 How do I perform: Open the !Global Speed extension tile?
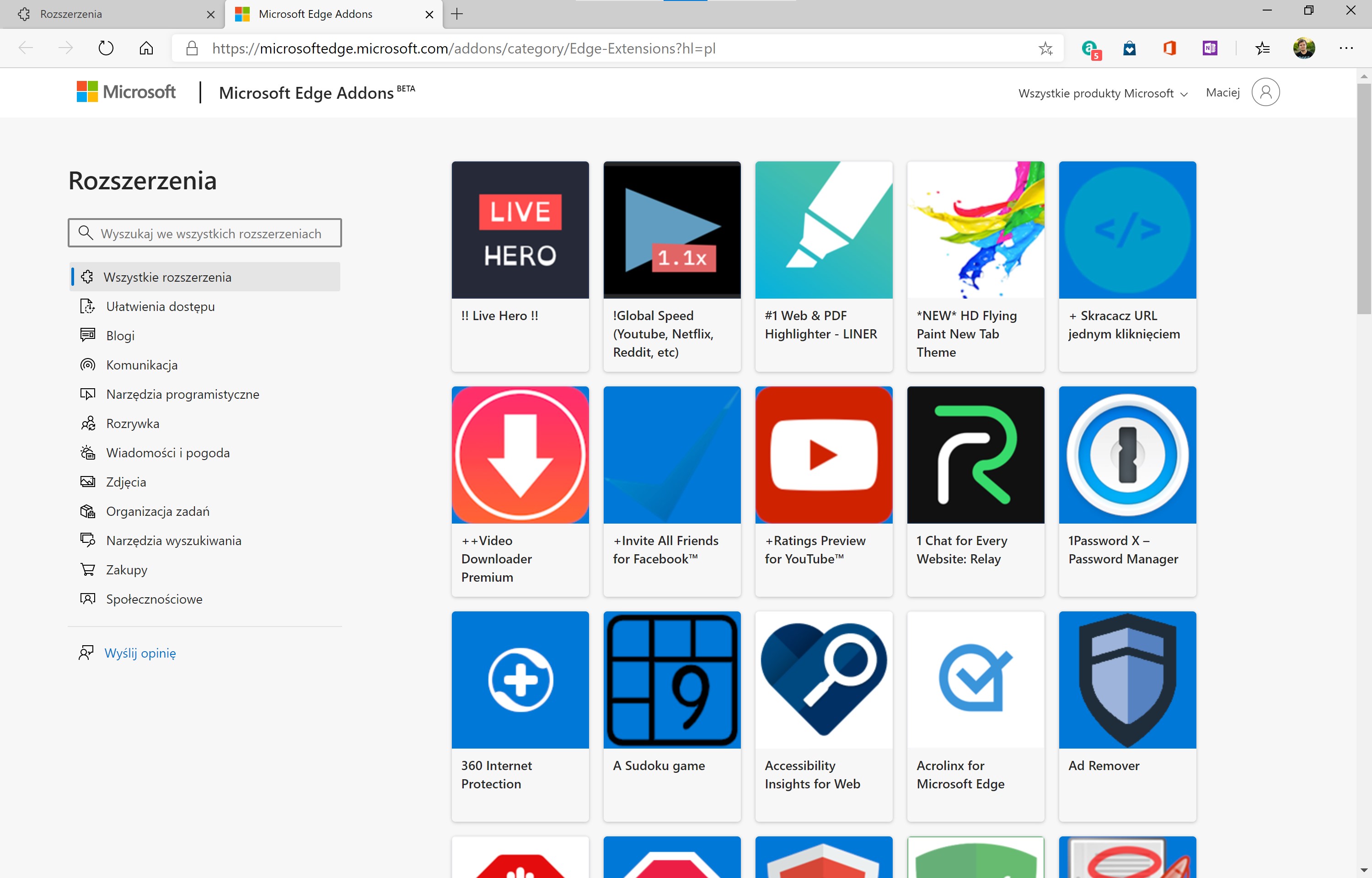click(x=672, y=266)
